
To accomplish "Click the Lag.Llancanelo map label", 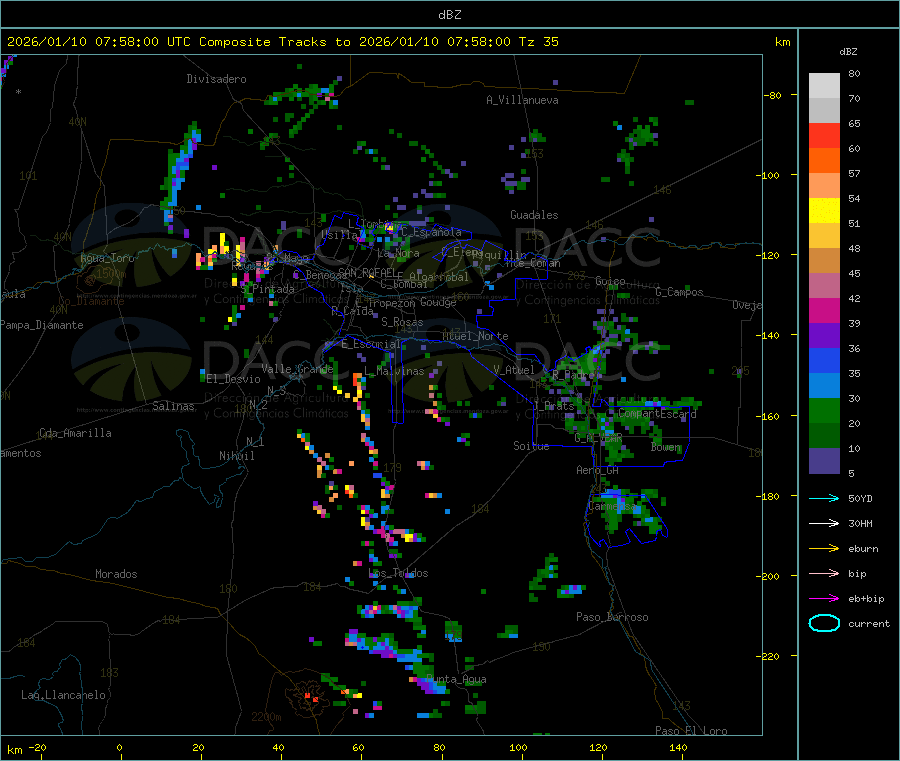I will (x=63, y=695).
